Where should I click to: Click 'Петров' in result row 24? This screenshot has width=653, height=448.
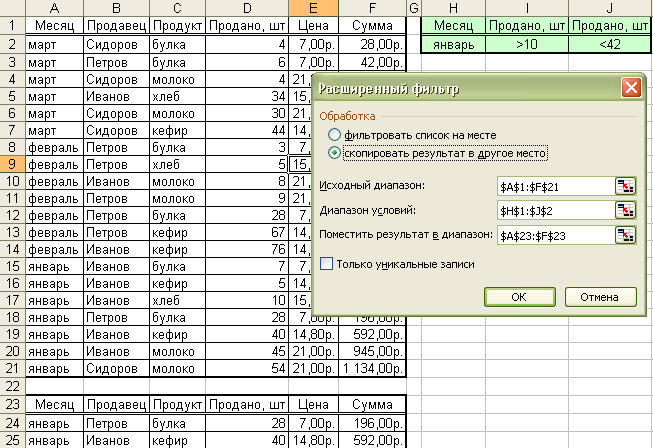point(116,423)
